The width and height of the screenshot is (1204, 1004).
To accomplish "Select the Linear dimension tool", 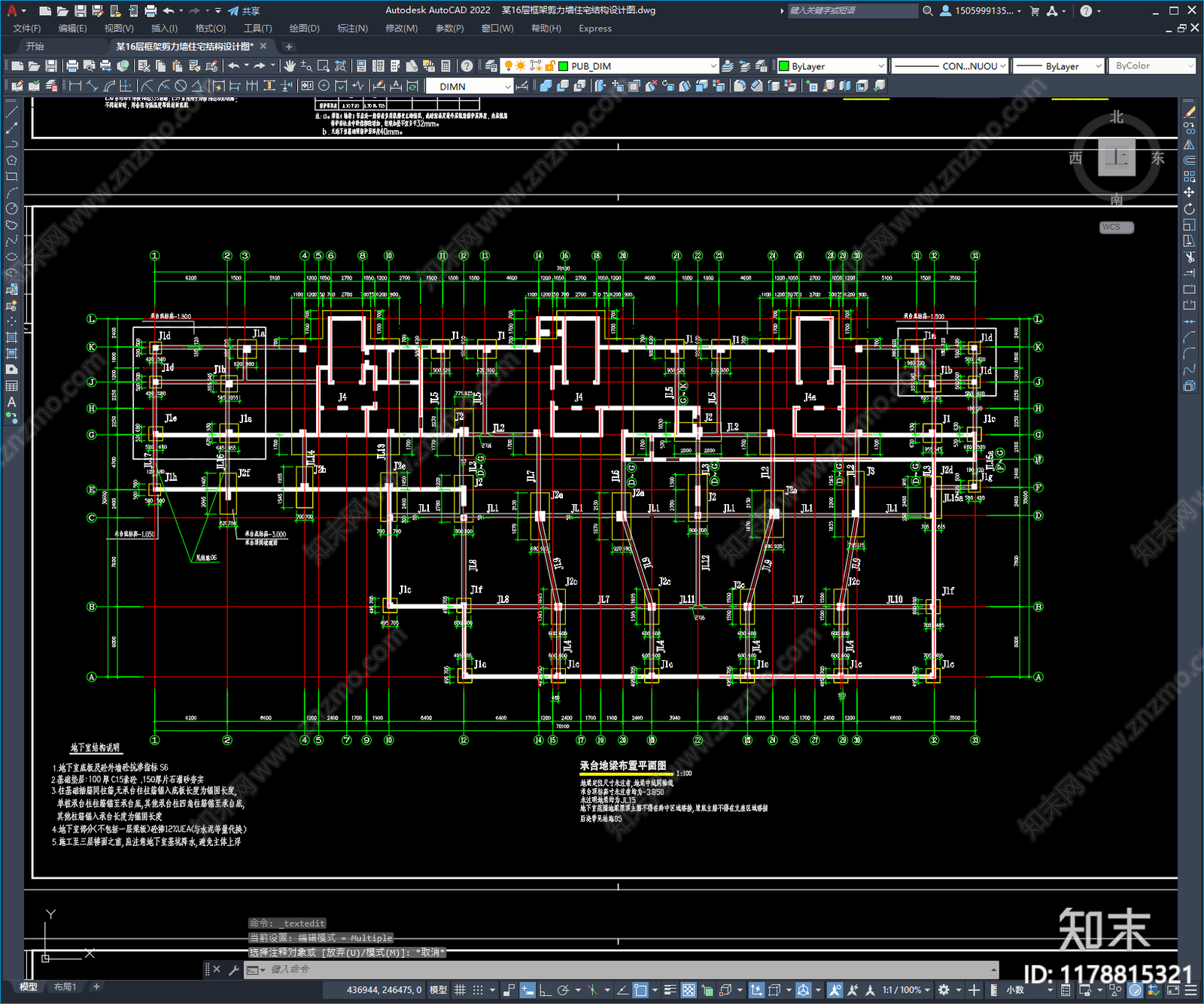I will [75, 86].
